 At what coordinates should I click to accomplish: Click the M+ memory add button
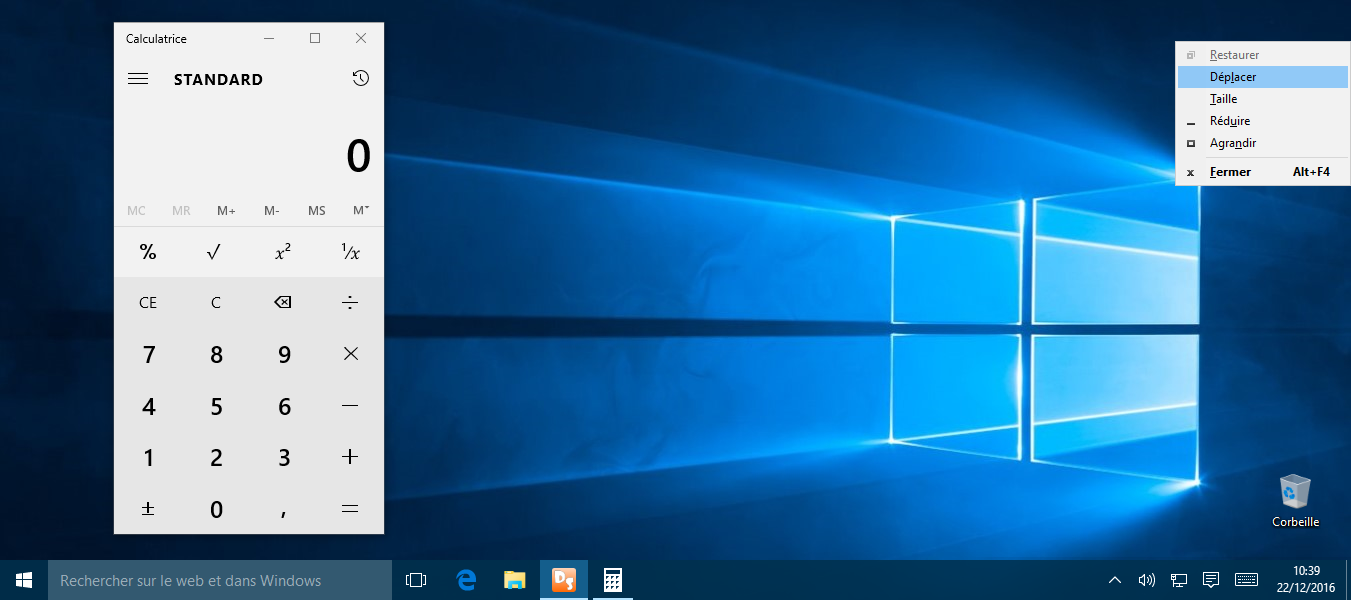226,211
